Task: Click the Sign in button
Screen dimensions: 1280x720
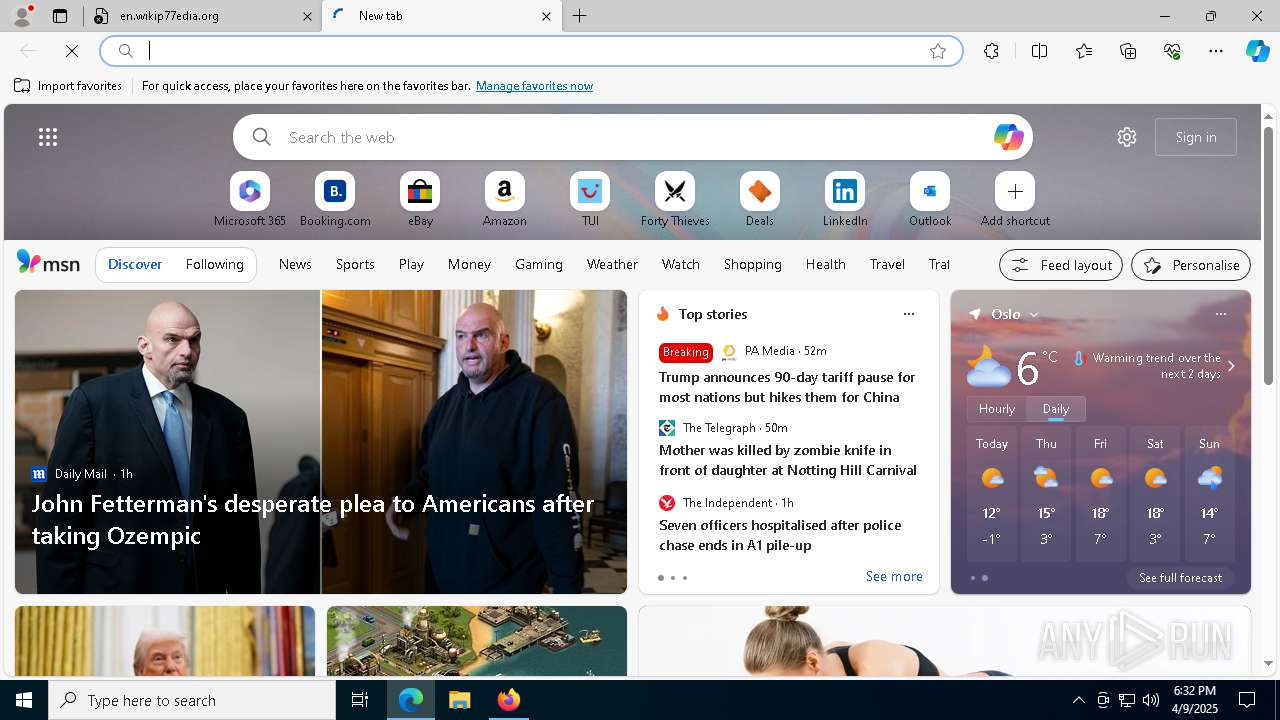Action: pos(1196,137)
